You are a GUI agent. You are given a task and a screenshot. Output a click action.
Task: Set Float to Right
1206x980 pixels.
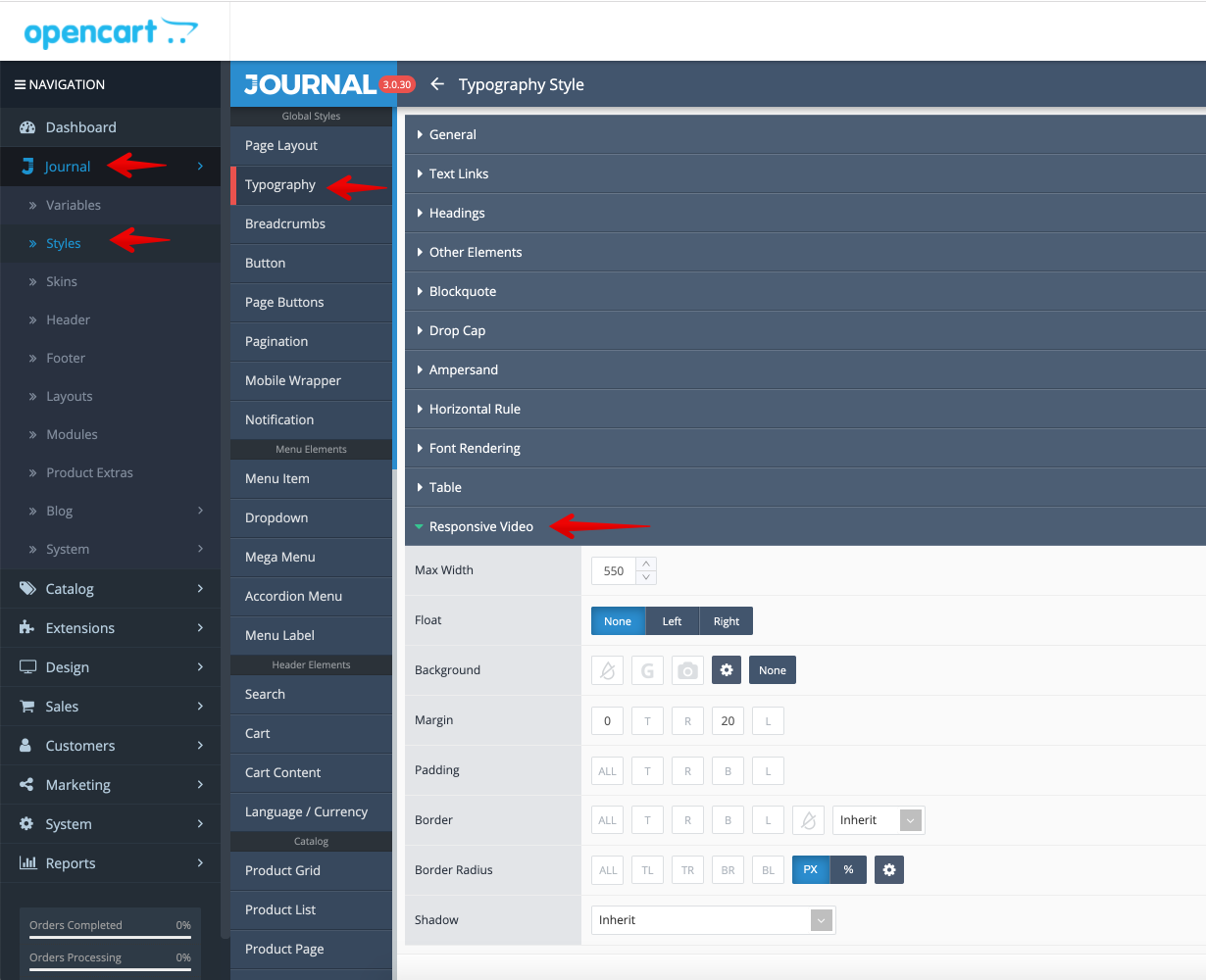point(727,621)
